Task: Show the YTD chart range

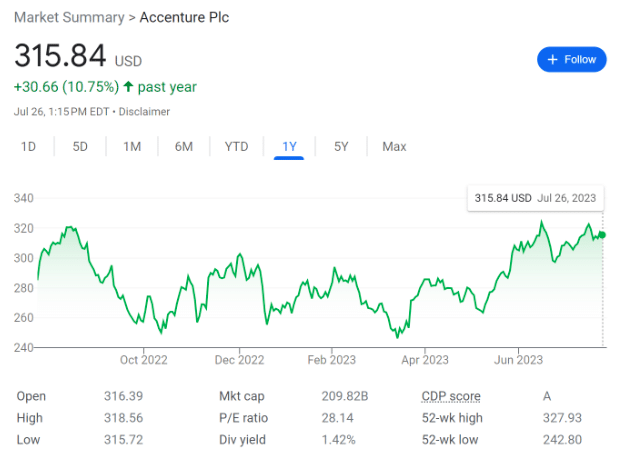Action: point(236,147)
